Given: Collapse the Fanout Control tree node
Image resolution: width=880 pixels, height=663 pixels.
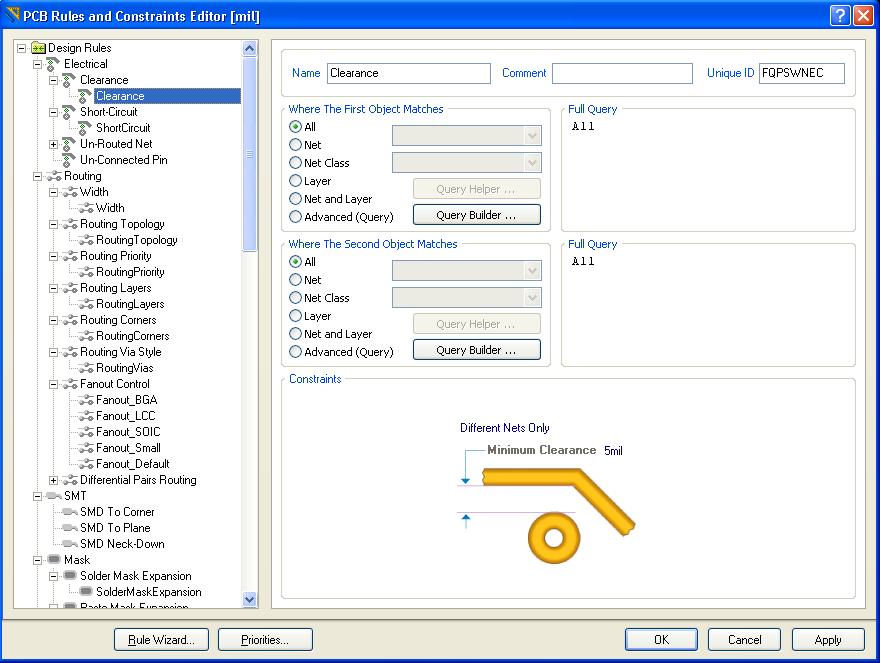Looking at the screenshot, I should tap(54, 384).
